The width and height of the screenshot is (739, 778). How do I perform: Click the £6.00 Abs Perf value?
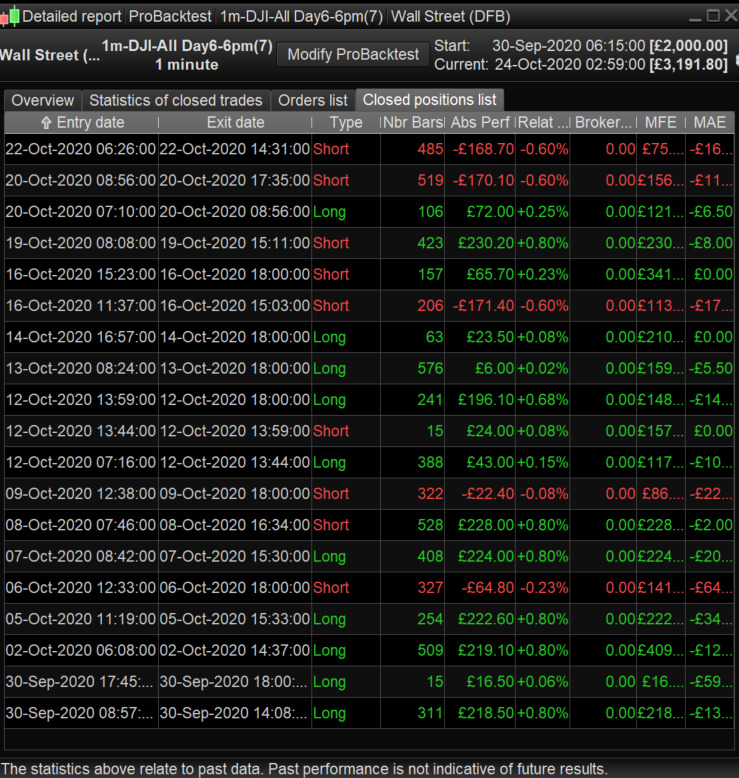tap(494, 368)
